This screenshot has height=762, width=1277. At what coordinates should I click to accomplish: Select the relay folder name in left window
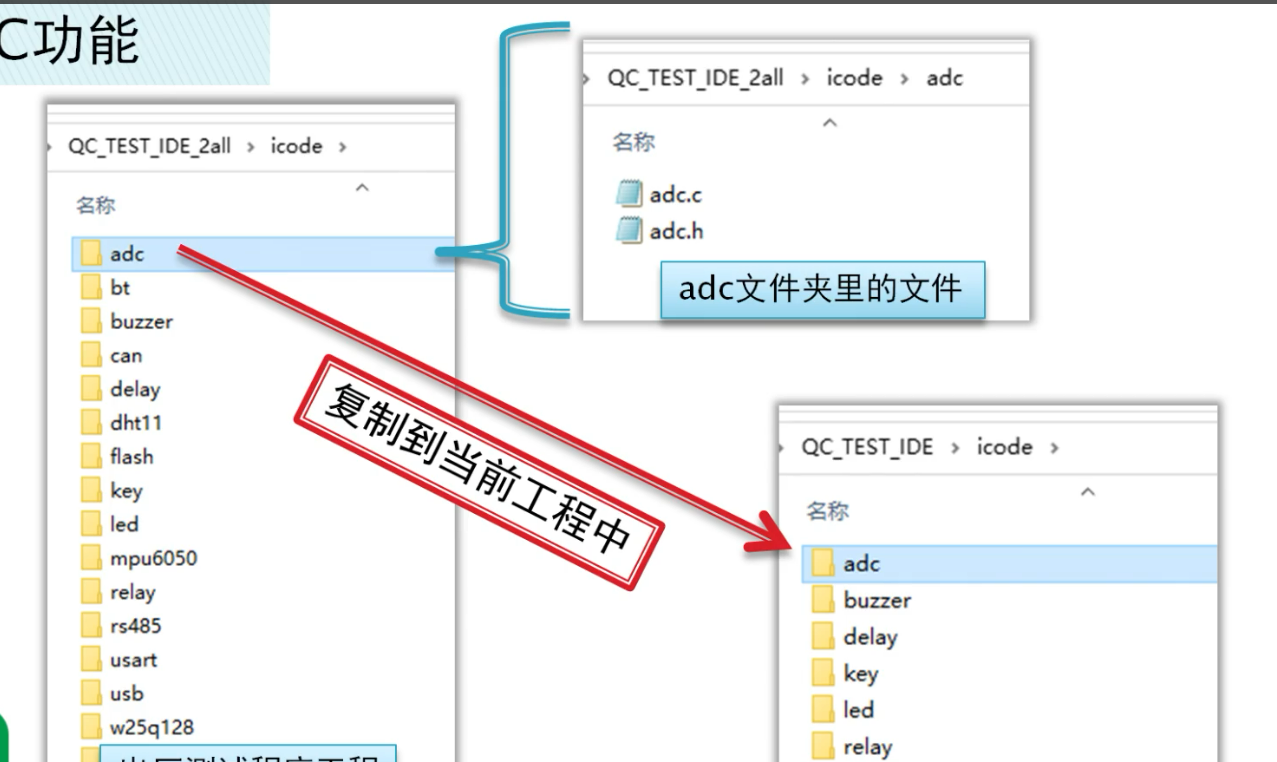coord(133,592)
